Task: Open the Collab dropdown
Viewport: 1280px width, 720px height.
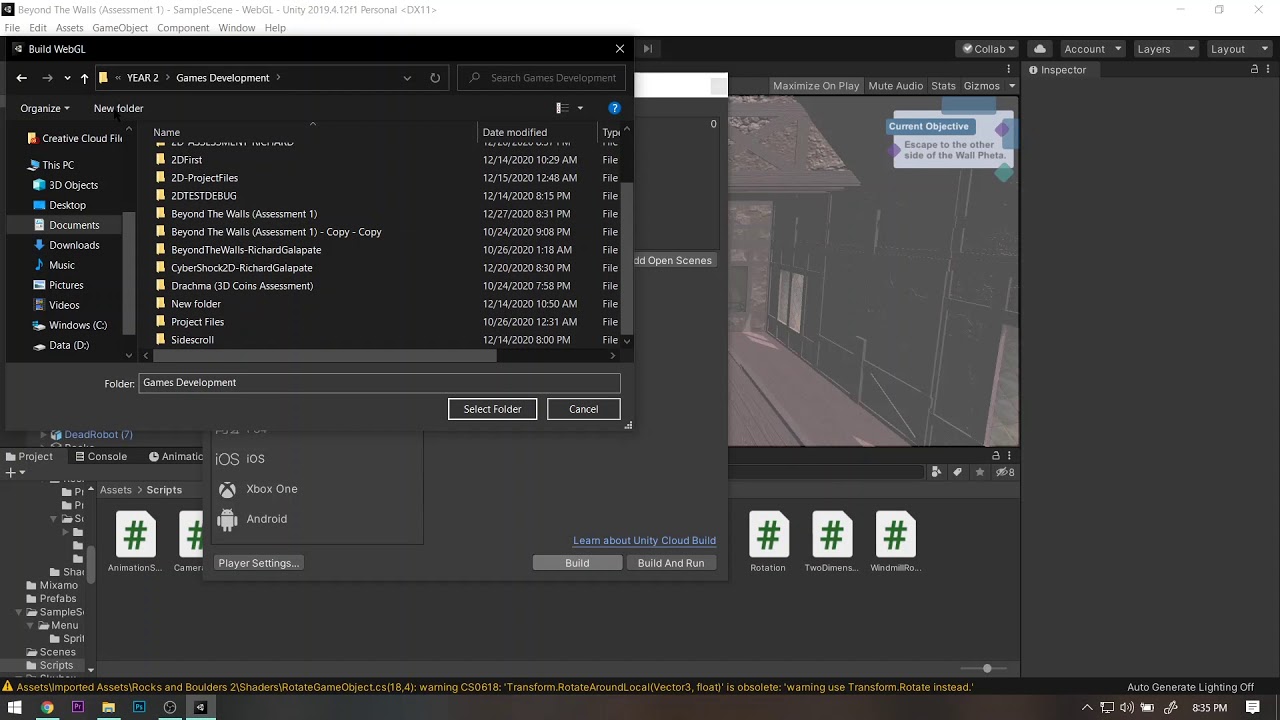Action: pyautogui.click(x=988, y=49)
